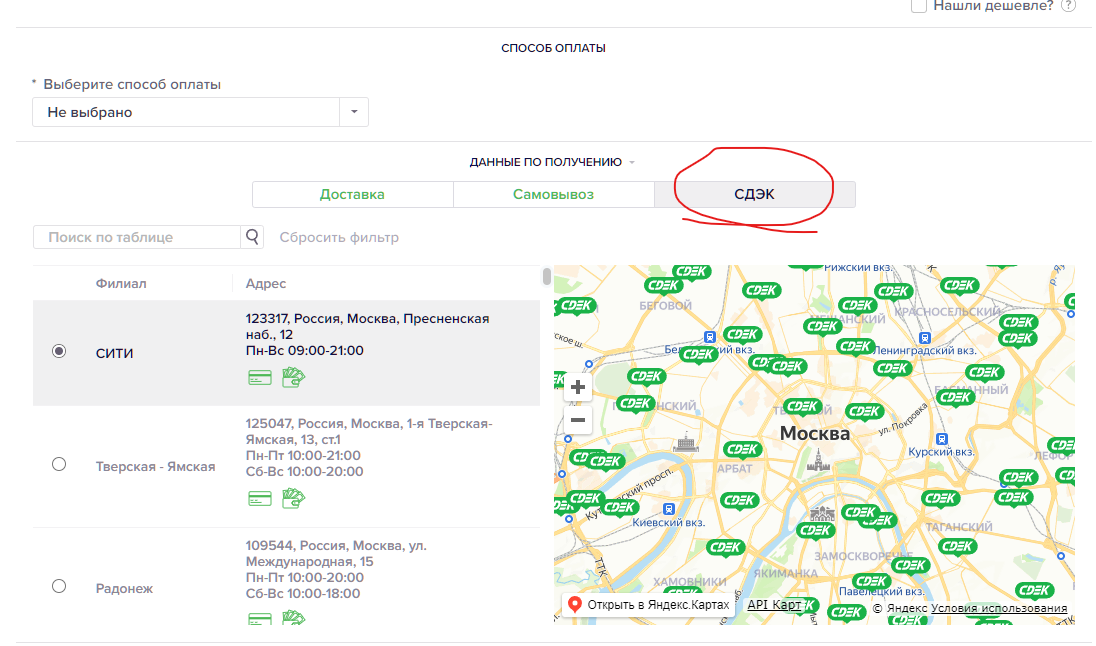Click the "Пн-Вс 09:00-21:00" hours text

(x=305, y=350)
